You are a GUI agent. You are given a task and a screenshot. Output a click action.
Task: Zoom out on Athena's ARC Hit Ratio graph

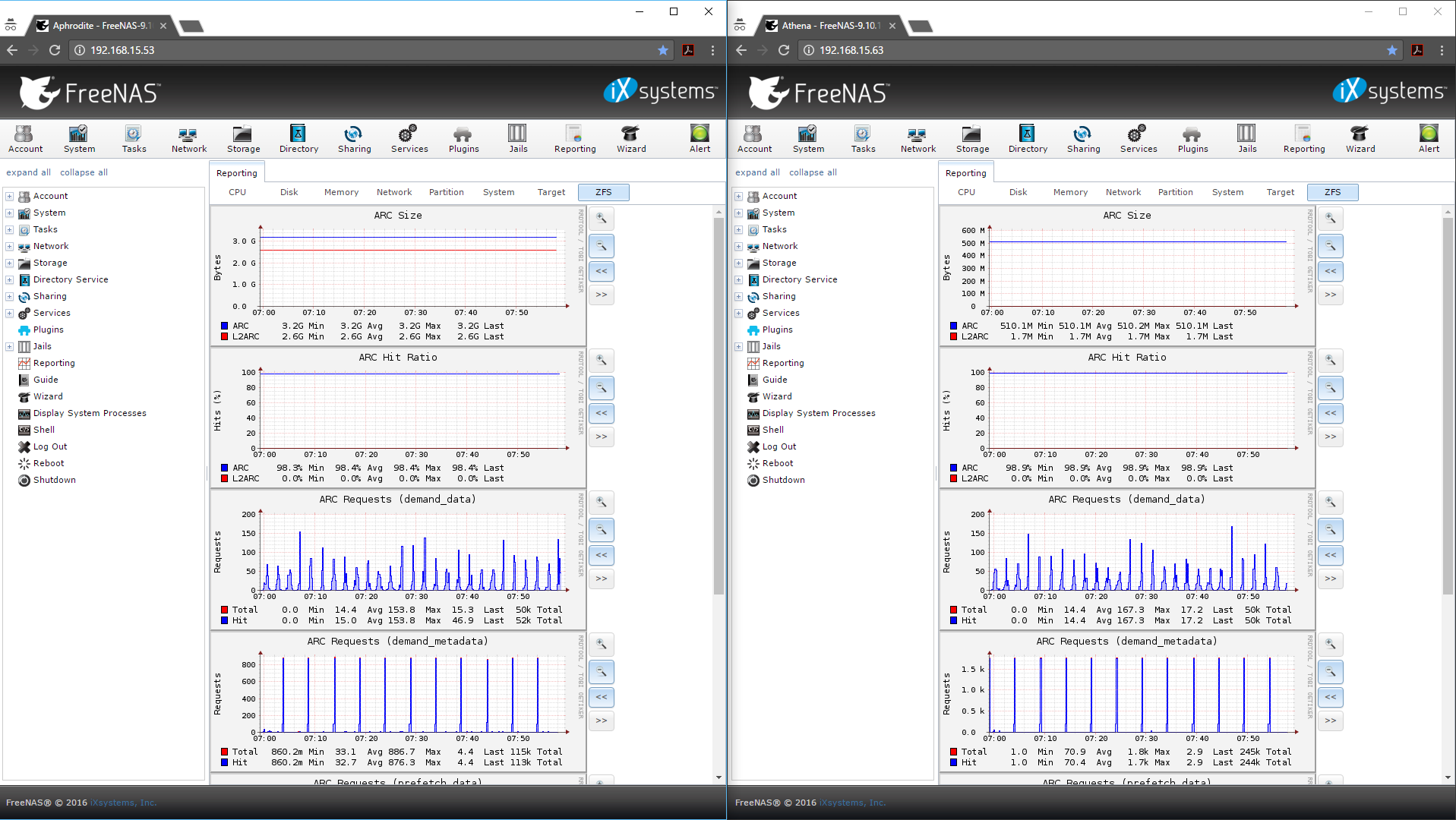click(1330, 388)
